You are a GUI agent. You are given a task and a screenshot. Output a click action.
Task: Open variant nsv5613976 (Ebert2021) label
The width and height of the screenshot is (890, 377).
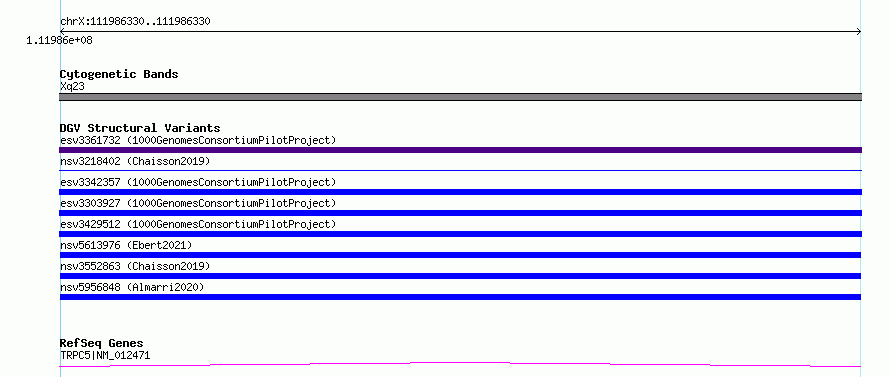[126, 245]
